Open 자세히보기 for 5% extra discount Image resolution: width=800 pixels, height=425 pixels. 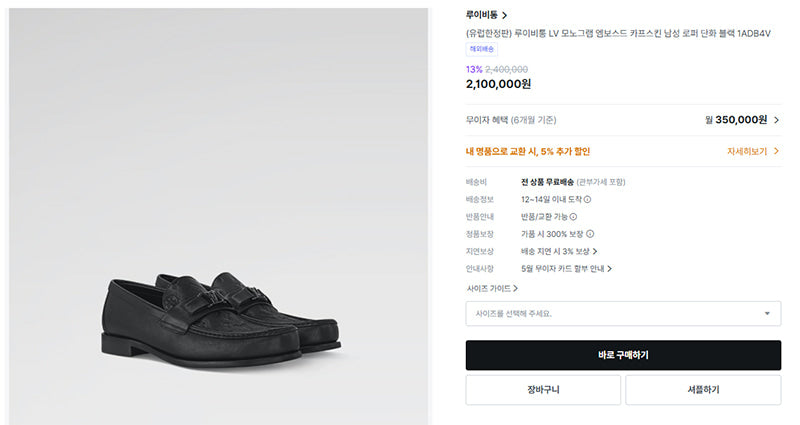747,152
